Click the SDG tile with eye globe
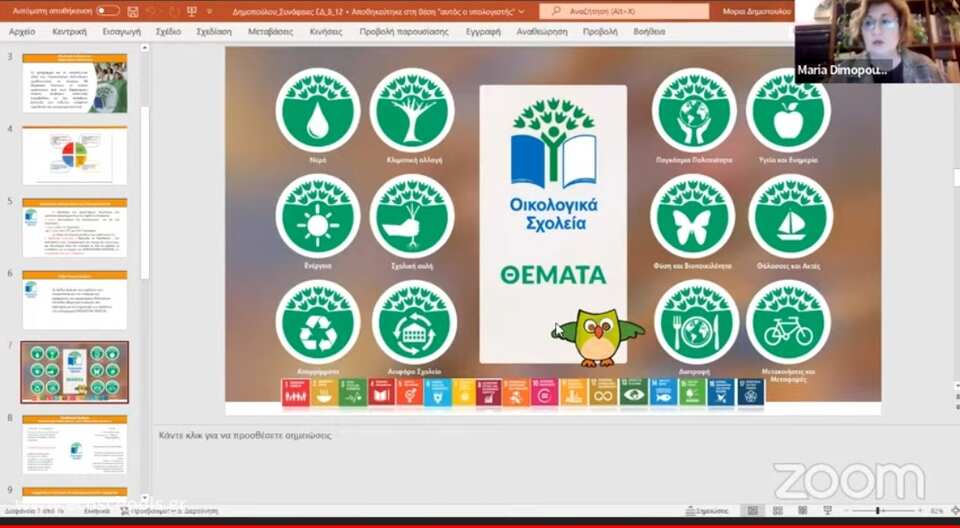 coord(634,392)
